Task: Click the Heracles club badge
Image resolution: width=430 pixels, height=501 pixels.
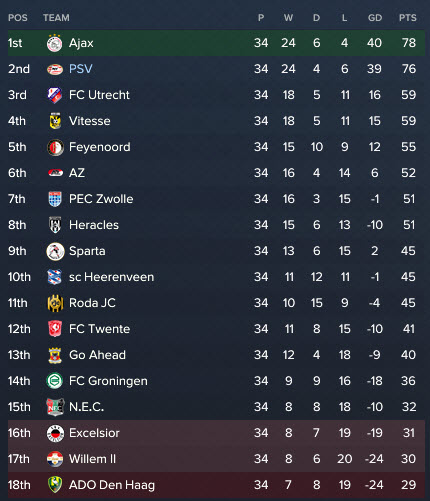Action: point(55,225)
